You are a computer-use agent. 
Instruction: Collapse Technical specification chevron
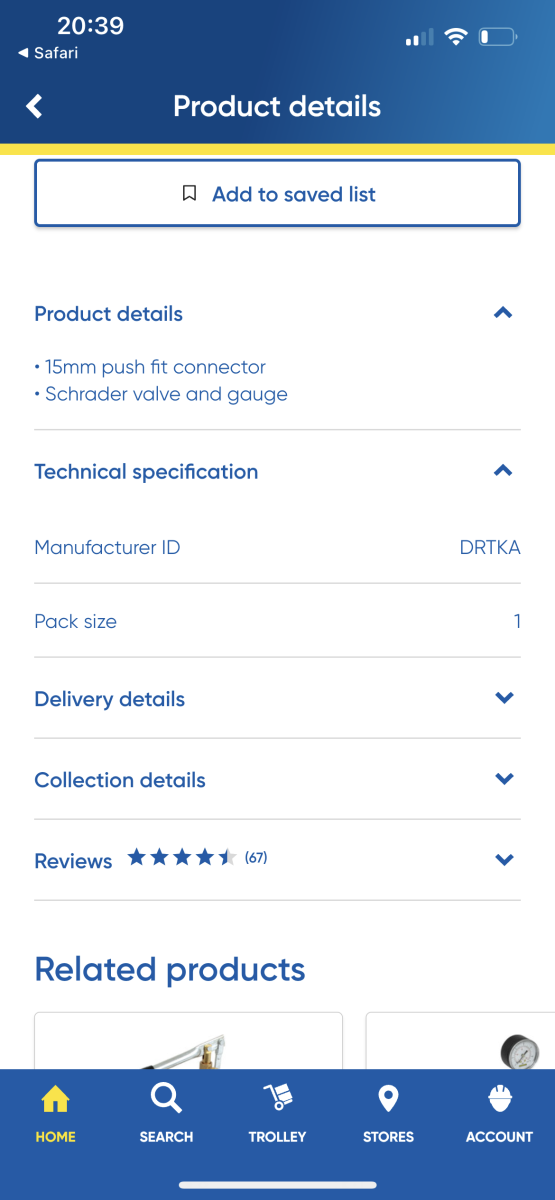click(x=503, y=471)
